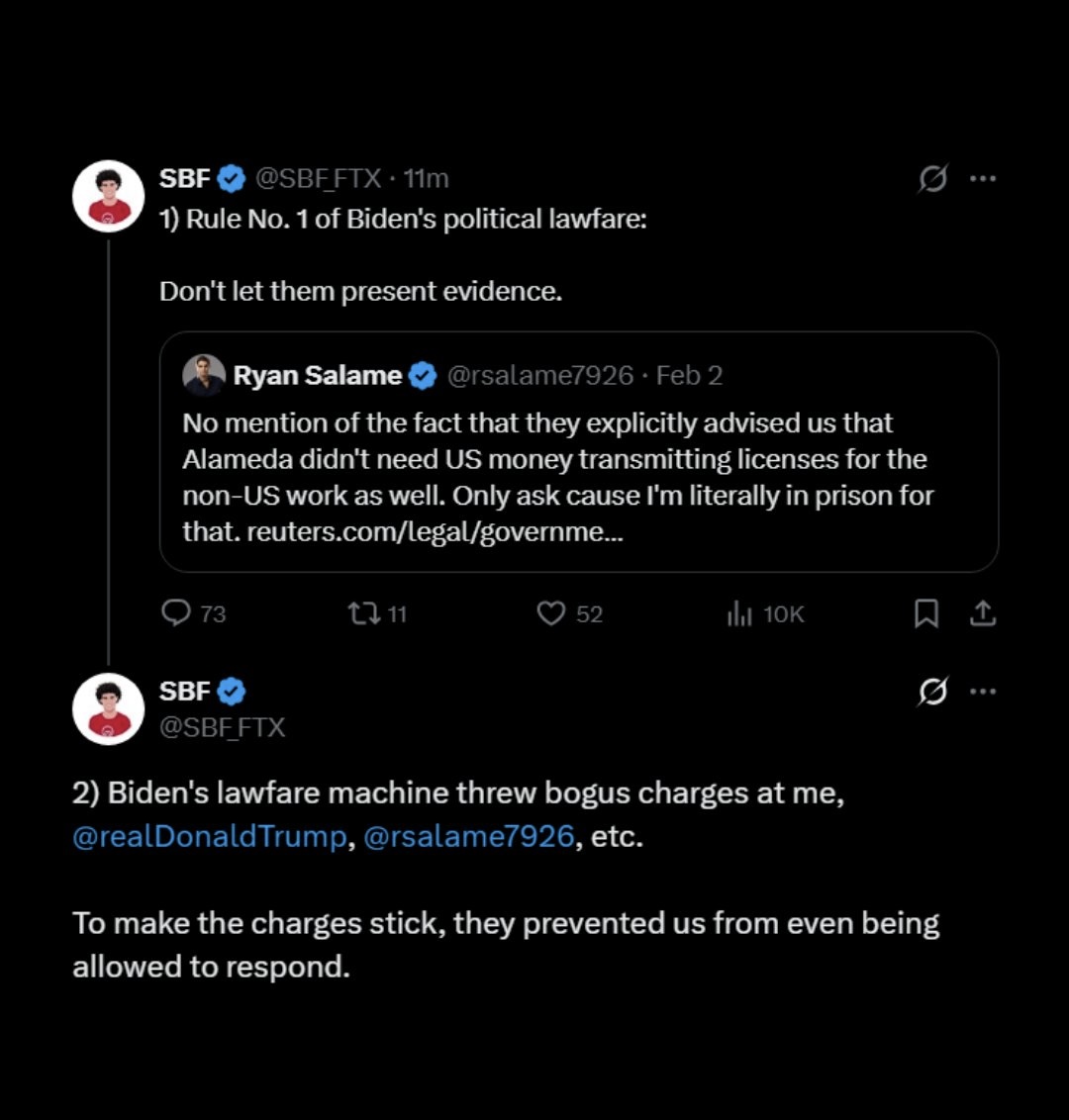Screen dimensions: 1069x1120
Task: Click the 11m timestamp on first post
Action: coord(427,178)
